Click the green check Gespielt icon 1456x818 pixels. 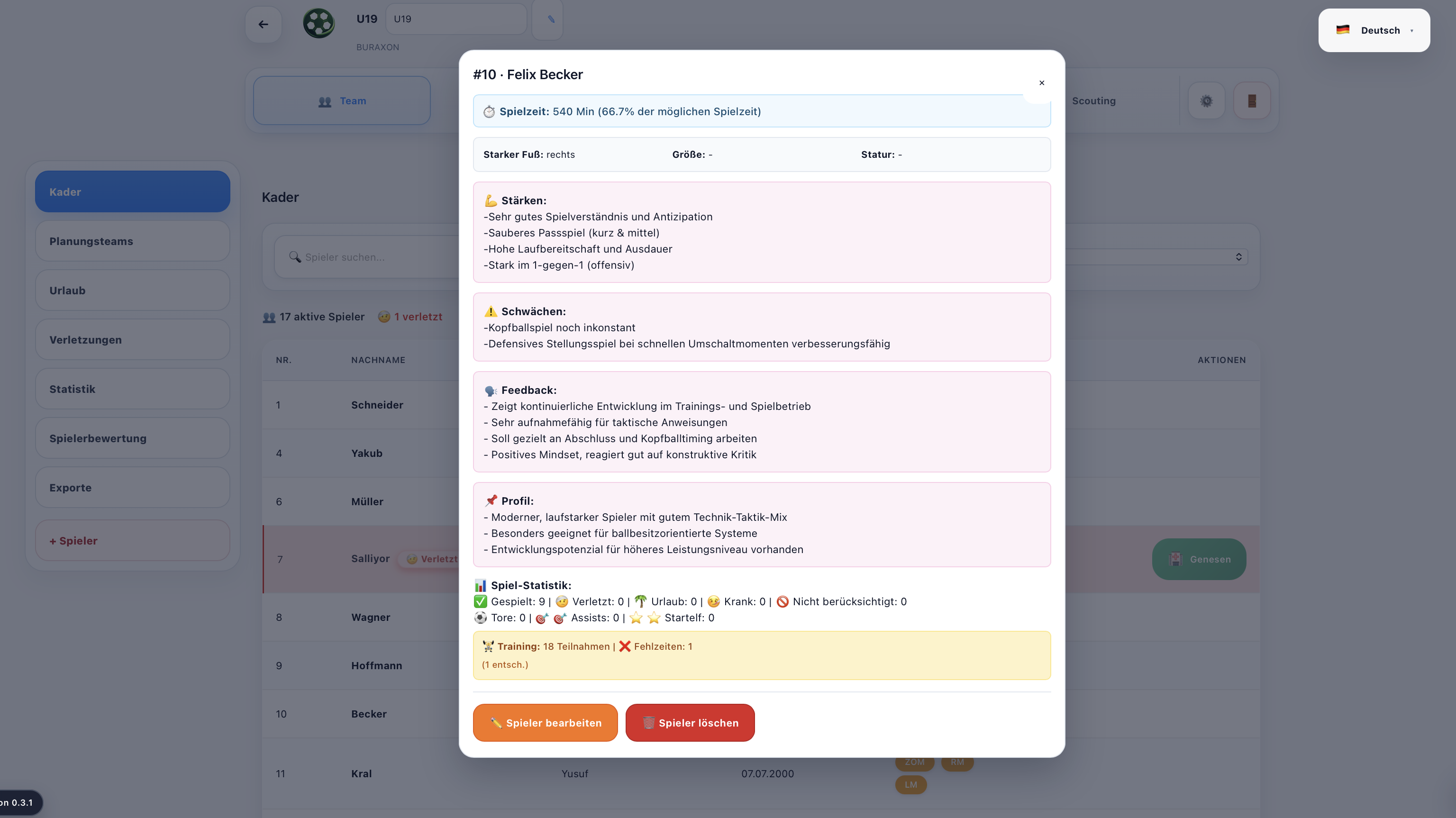tap(481, 601)
